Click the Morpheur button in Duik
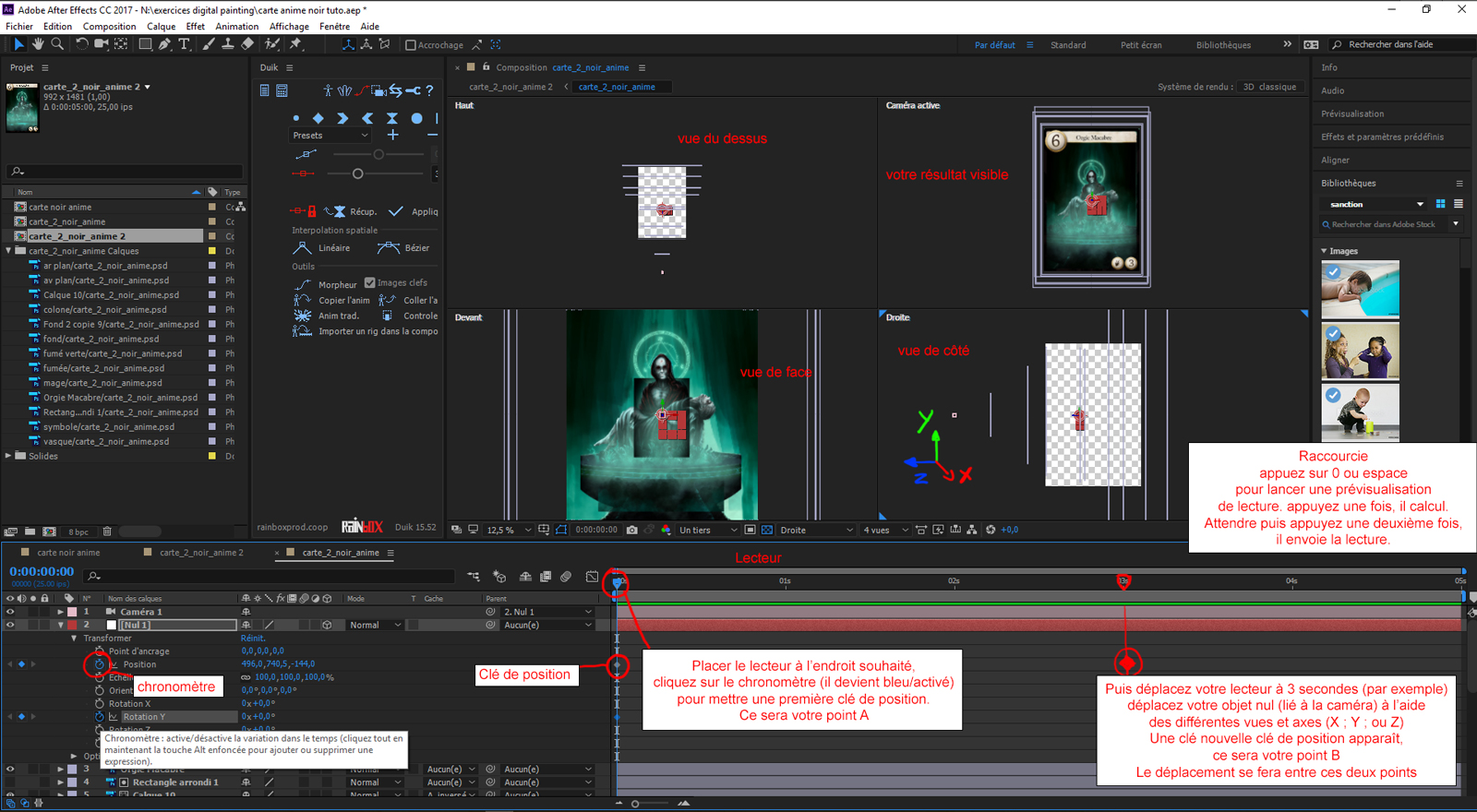Viewport: 1477px width, 812px height. click(x=336, y=284)
